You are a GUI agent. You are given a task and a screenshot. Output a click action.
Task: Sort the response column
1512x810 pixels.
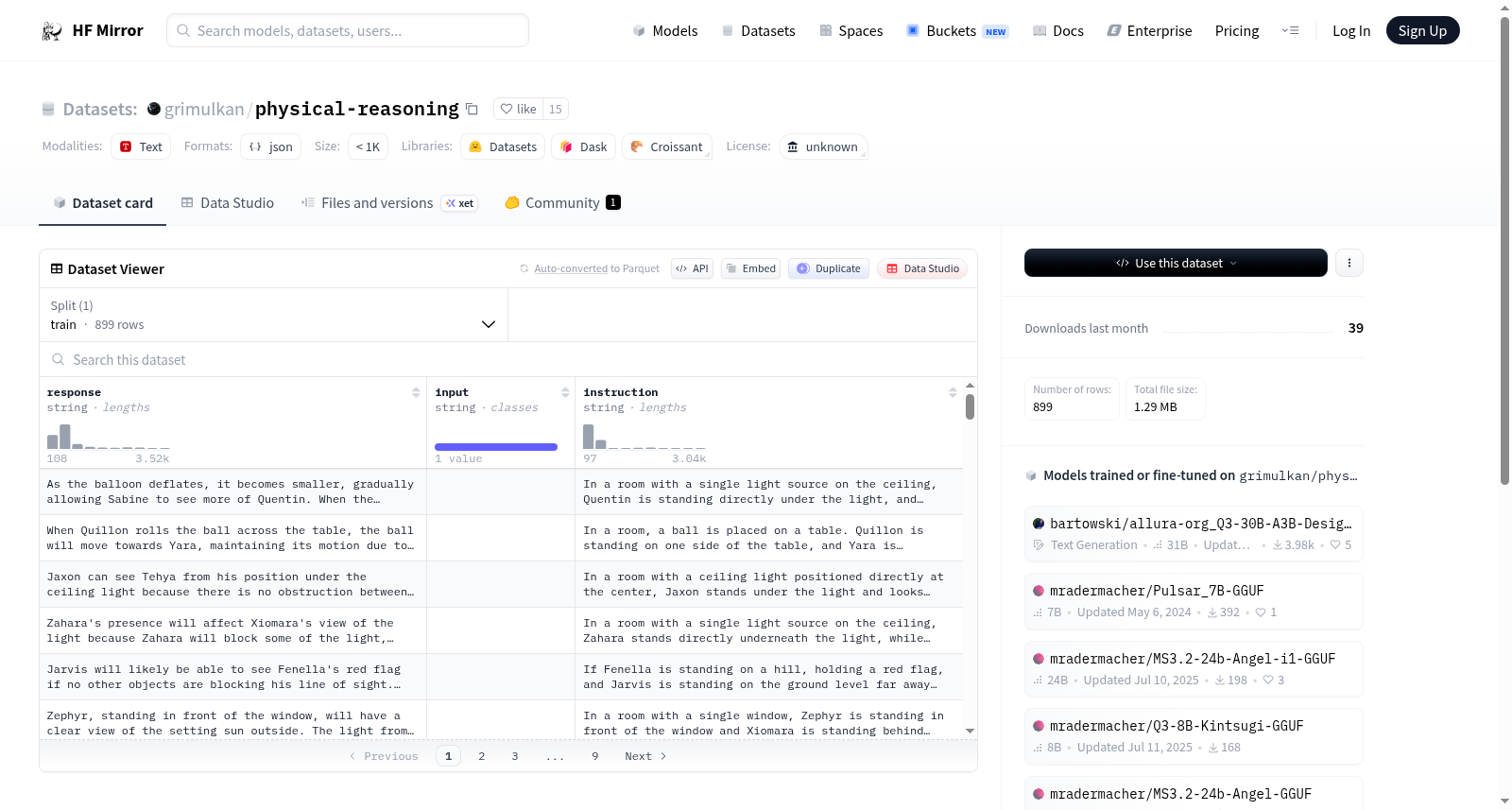[x=416, y=392]
